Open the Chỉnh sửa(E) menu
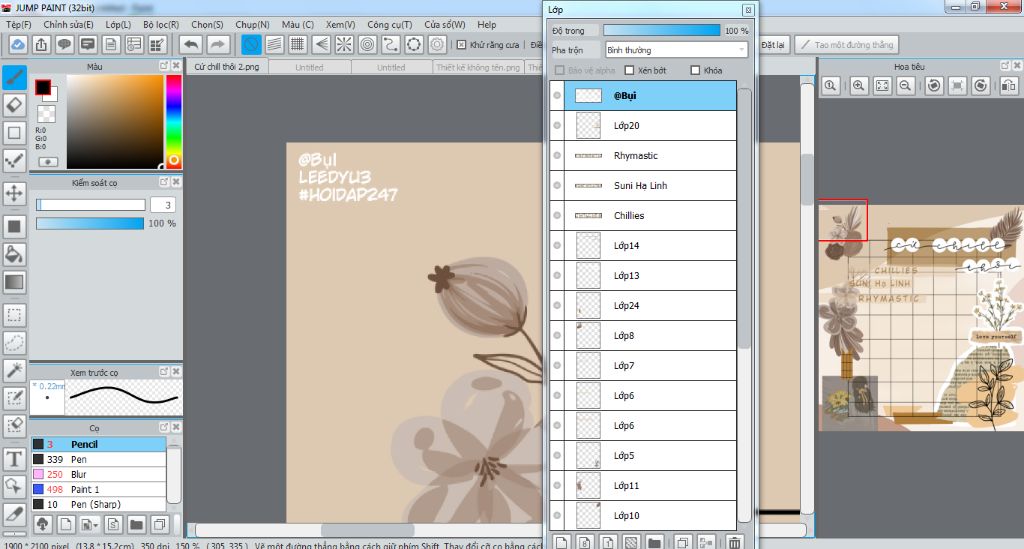Image resolution: width=1024 pixels, height=549 pixels. point(69,24)
